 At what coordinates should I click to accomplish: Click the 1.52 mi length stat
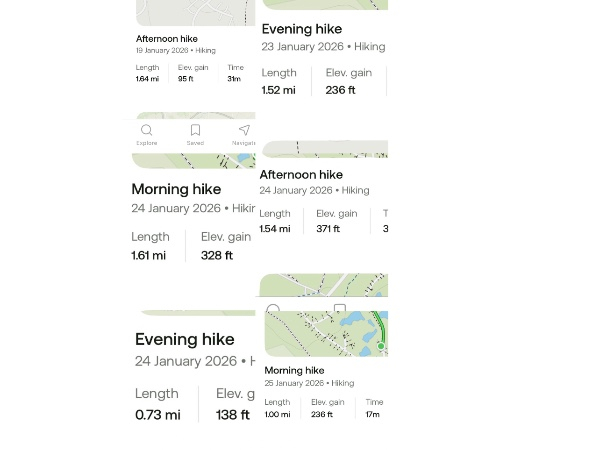[x=278, y=90]
